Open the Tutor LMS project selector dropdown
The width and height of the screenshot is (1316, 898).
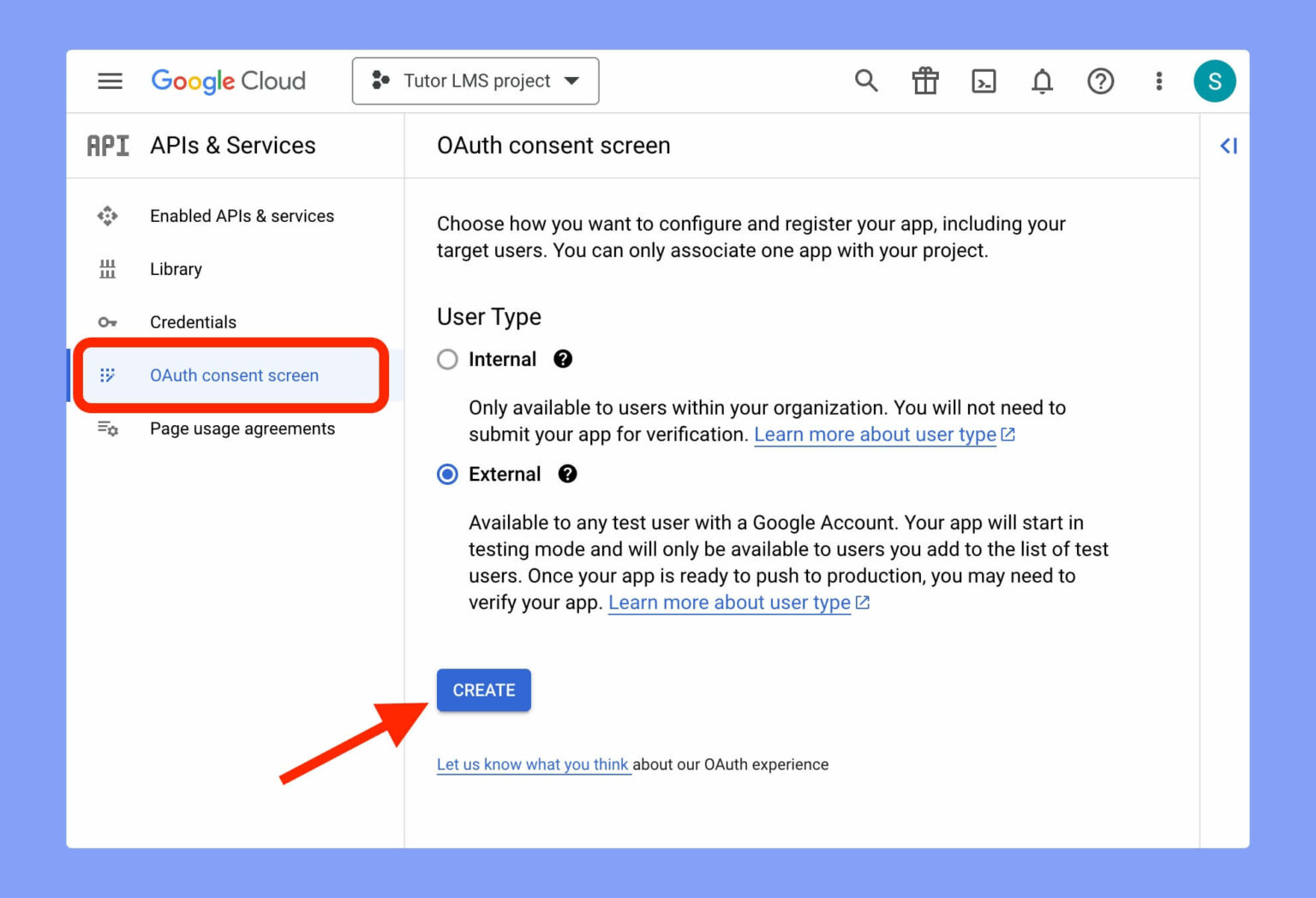(475, 81)
